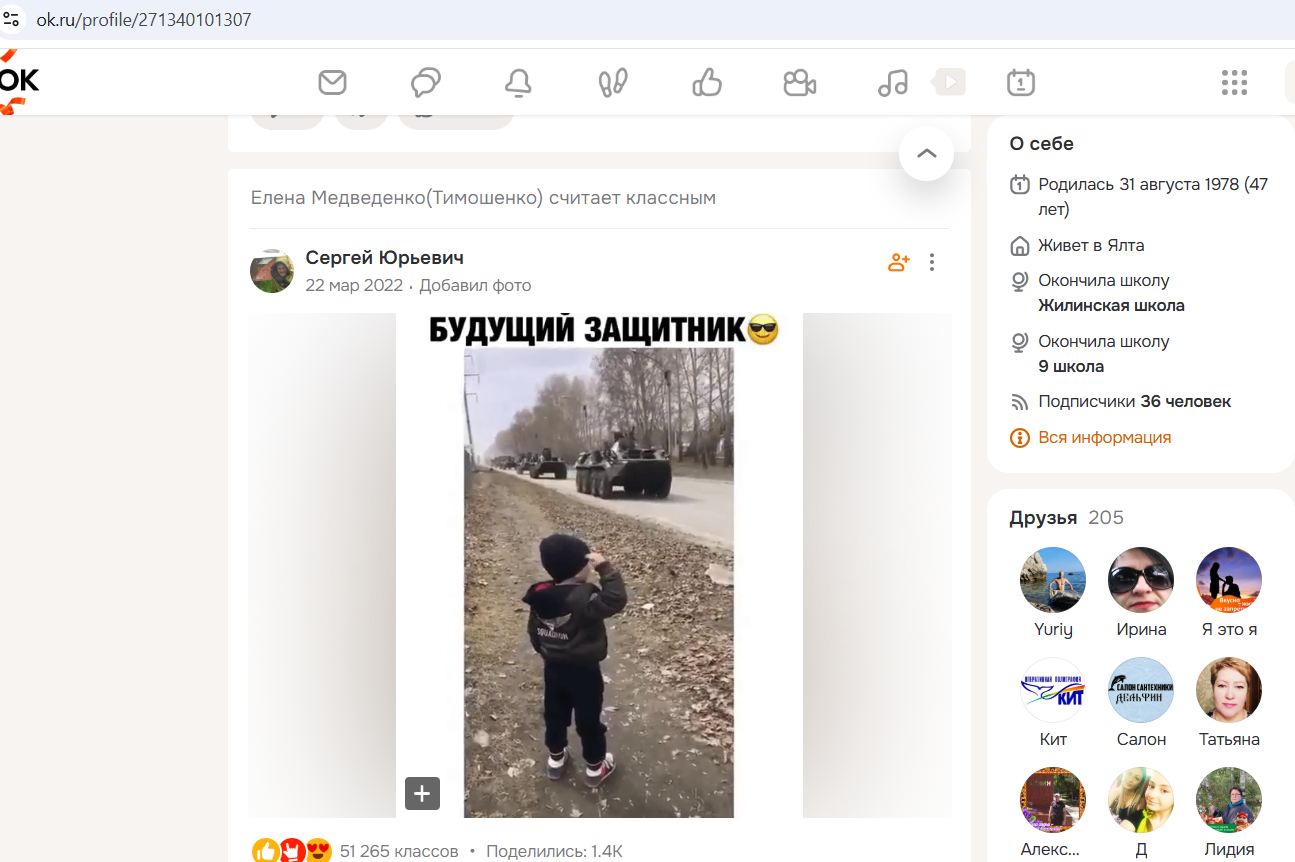
Task: Click the scroll-to-top chevron button
Action: pos(926,153)
